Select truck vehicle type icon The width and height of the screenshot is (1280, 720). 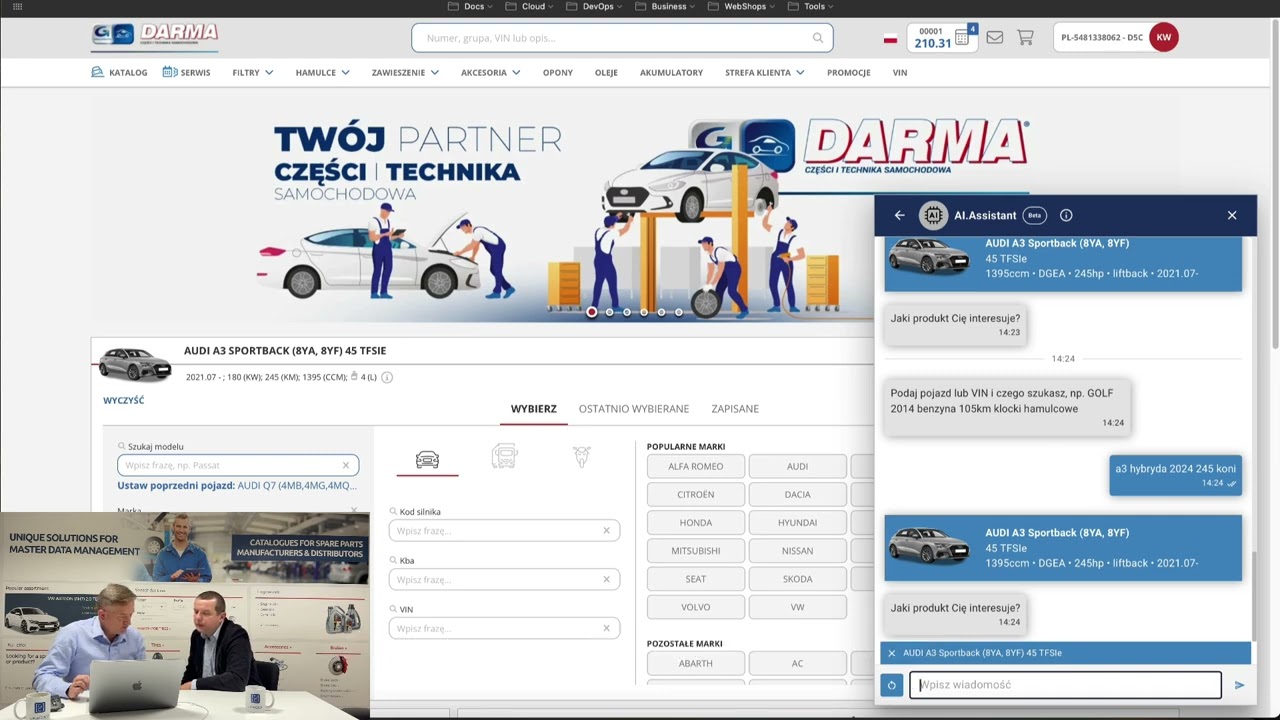[505, 457]
